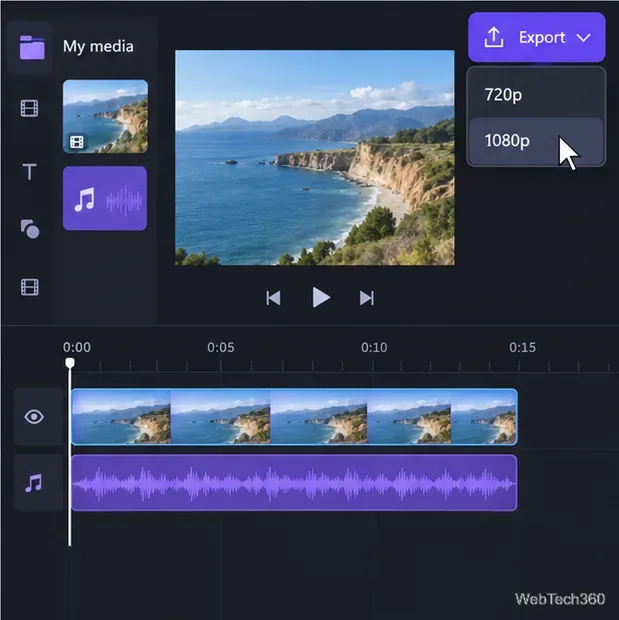
Task: Toggle video track visibility eye icon
Action: [x=34, y=417]
